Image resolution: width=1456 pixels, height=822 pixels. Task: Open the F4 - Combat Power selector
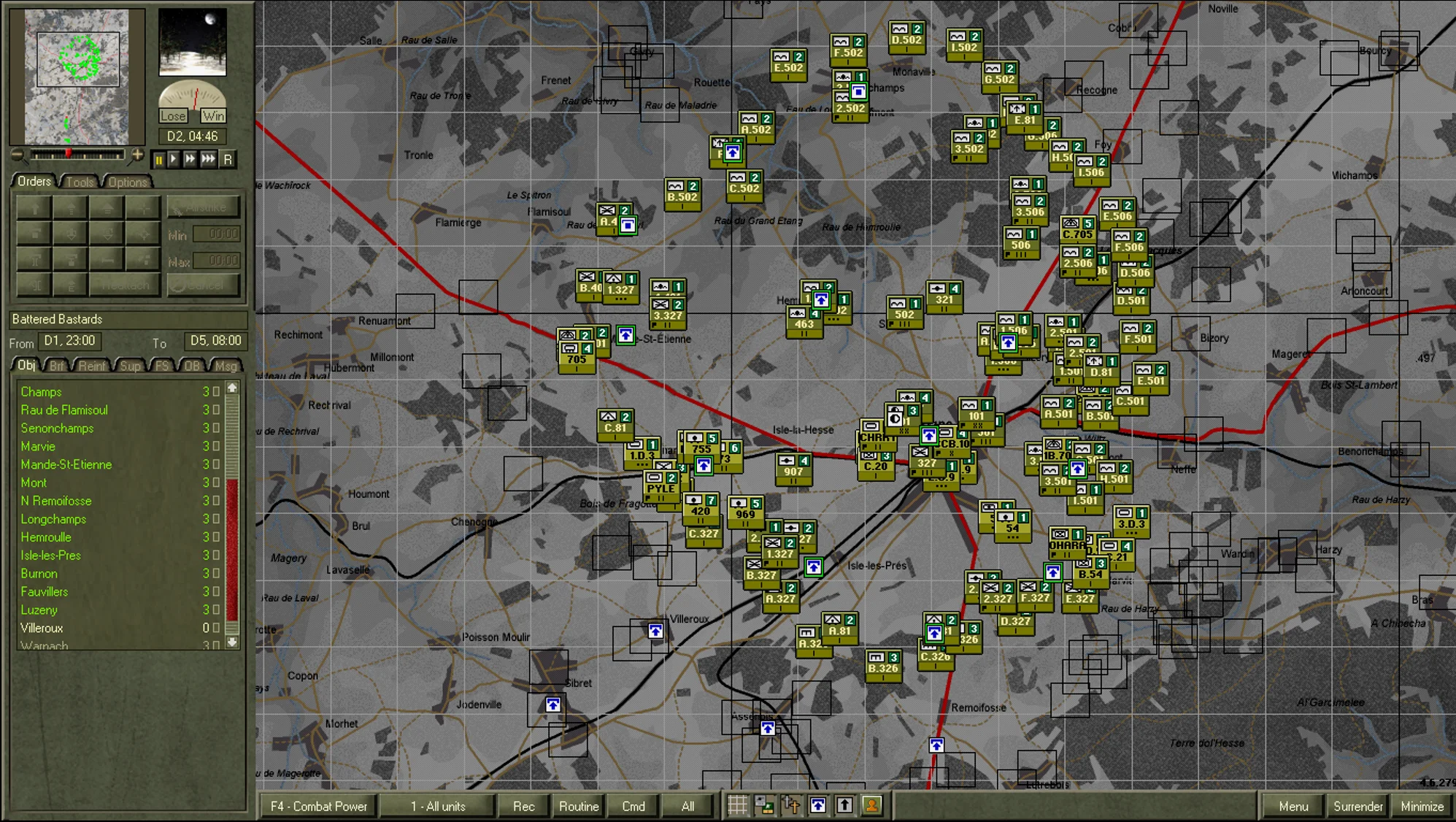[x=318, y=806]
